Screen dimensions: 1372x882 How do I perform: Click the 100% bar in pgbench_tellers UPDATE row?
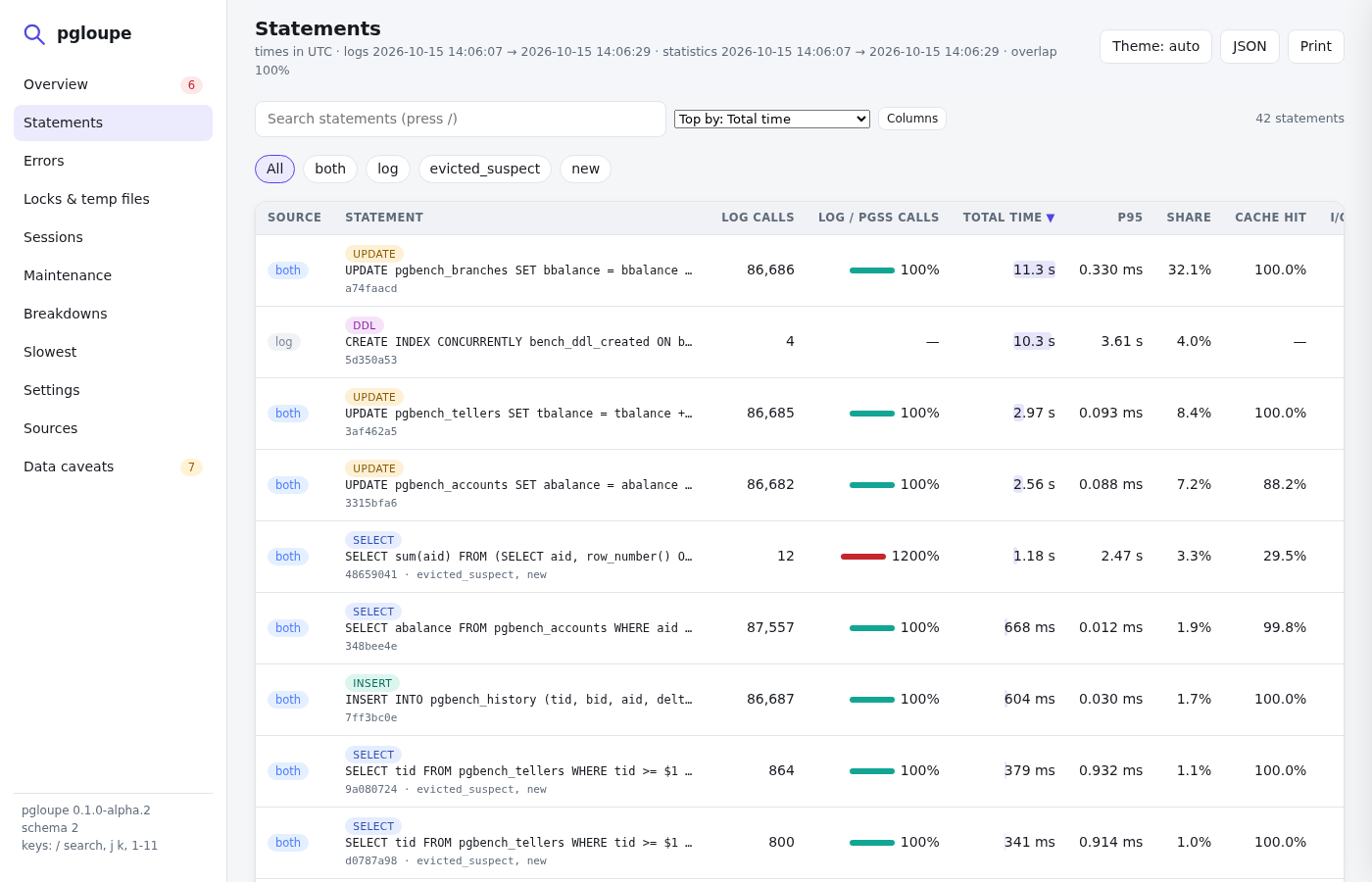coord(872,414)
